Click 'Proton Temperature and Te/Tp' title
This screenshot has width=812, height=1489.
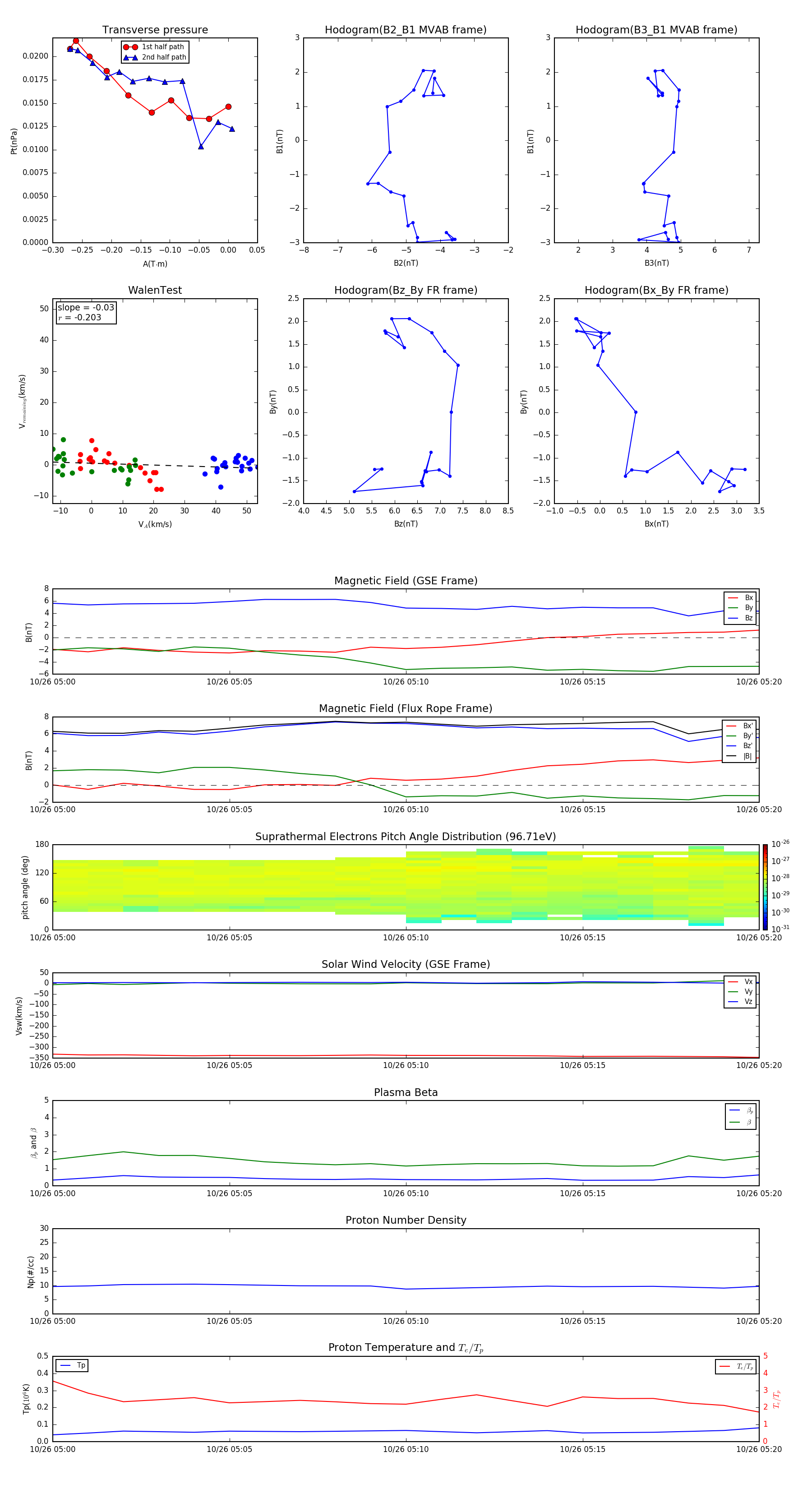(406, 1348)
